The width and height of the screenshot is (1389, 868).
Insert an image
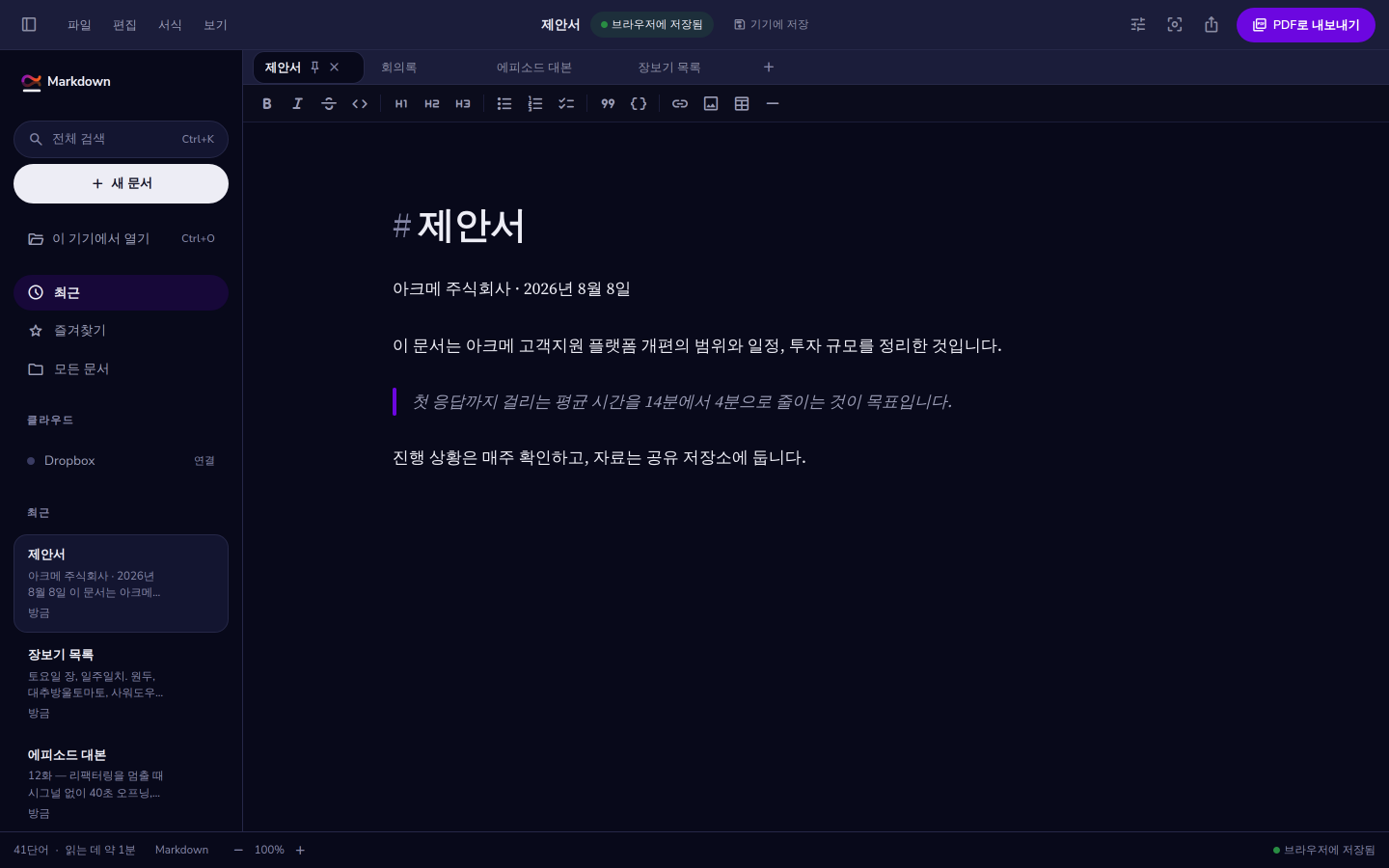tap(711, 103)
